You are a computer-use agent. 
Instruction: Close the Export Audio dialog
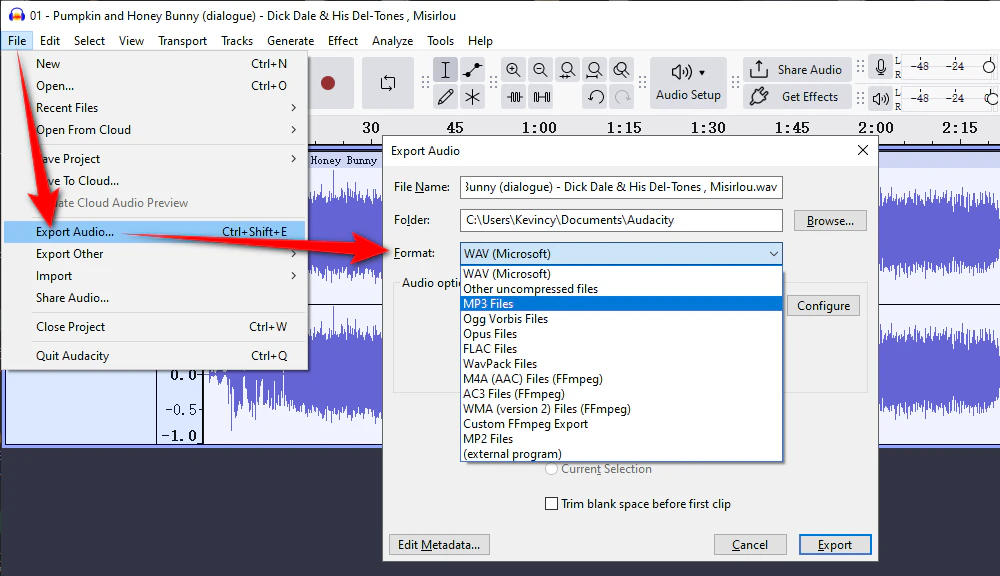(x=862, y=150)
